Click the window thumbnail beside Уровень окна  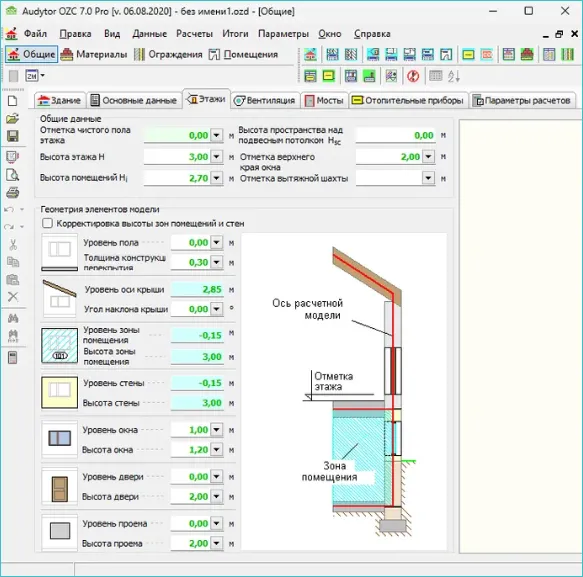(x=59, y=439)
